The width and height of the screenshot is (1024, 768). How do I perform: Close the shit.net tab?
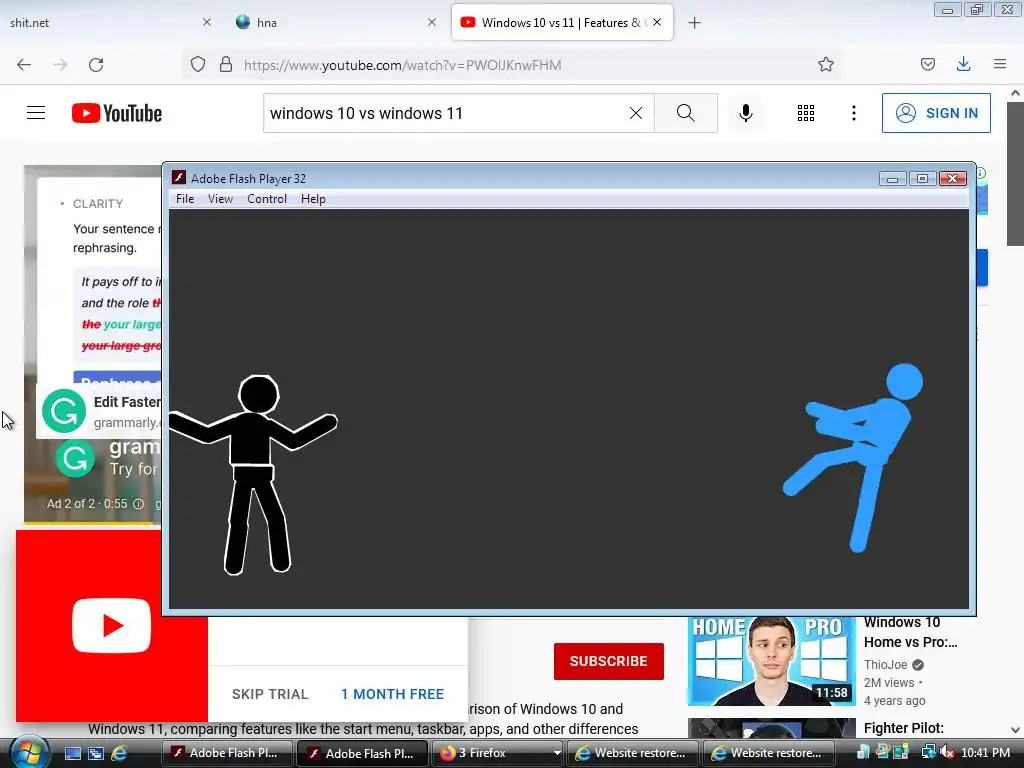pyautogui.click(x=207, y=22)
